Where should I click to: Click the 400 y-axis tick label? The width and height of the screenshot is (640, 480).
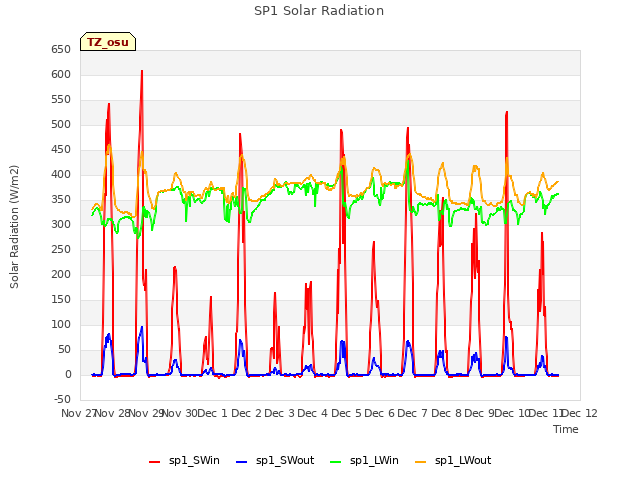click(x=61, y=174)
